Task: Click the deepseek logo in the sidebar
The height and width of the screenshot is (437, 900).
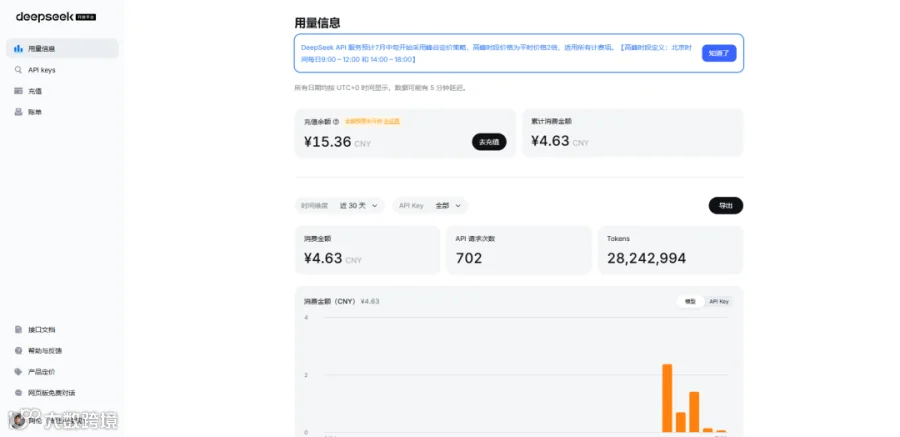Action: (56, 17)
